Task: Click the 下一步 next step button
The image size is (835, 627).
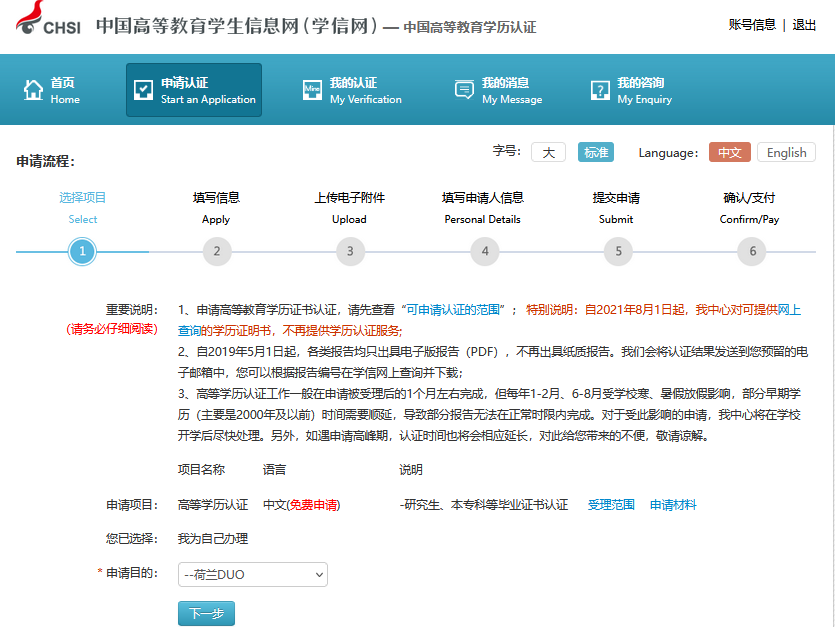Action: 206,614
